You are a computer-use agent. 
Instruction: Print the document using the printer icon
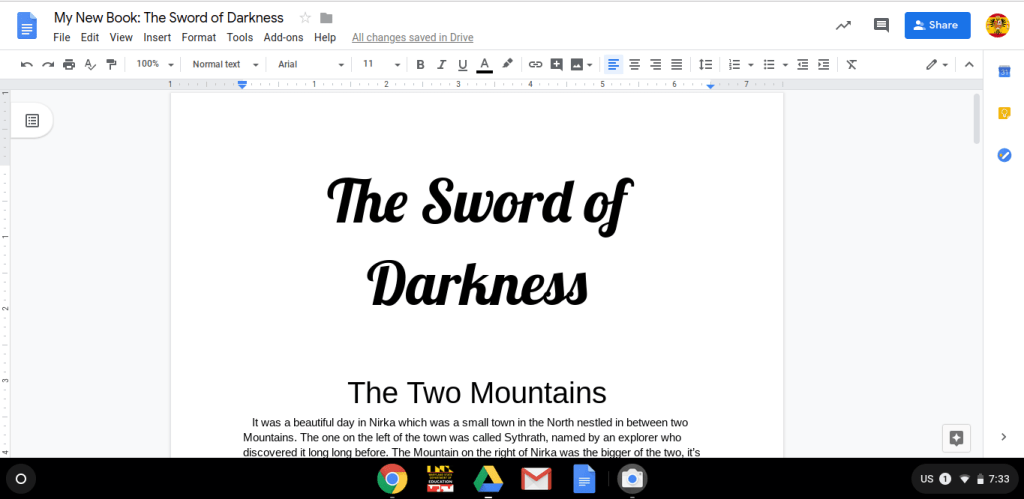click(x=69, y=65)
